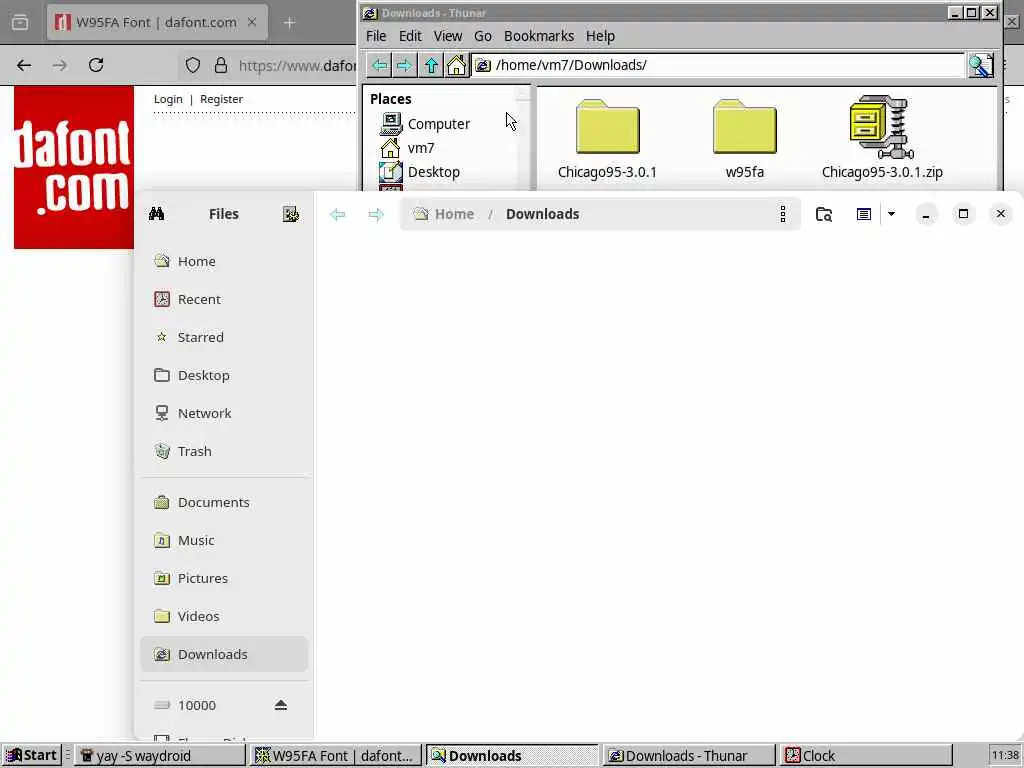Click the browser back arrow
The height and width of the screenshot is (768, 1024).
coord(24,65)
